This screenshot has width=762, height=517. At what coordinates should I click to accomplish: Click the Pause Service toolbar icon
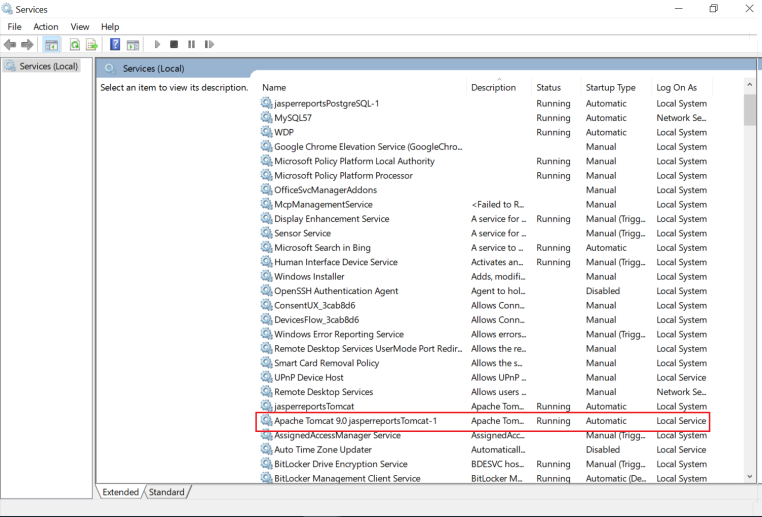191,44
